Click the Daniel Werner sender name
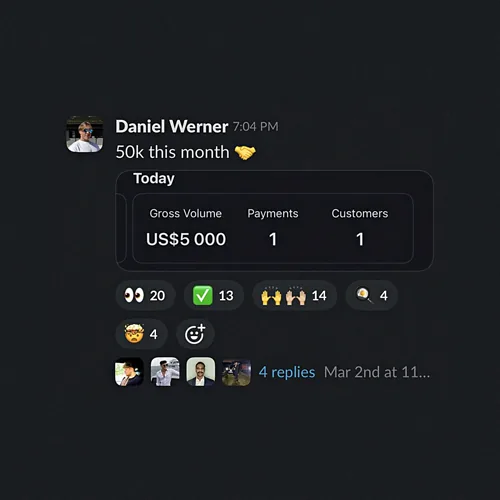The width and height of the screenshot is (500, 500). 172,126
